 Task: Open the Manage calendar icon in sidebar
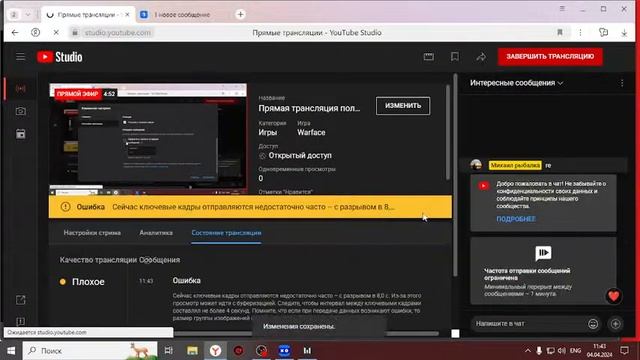pos(20,133)
